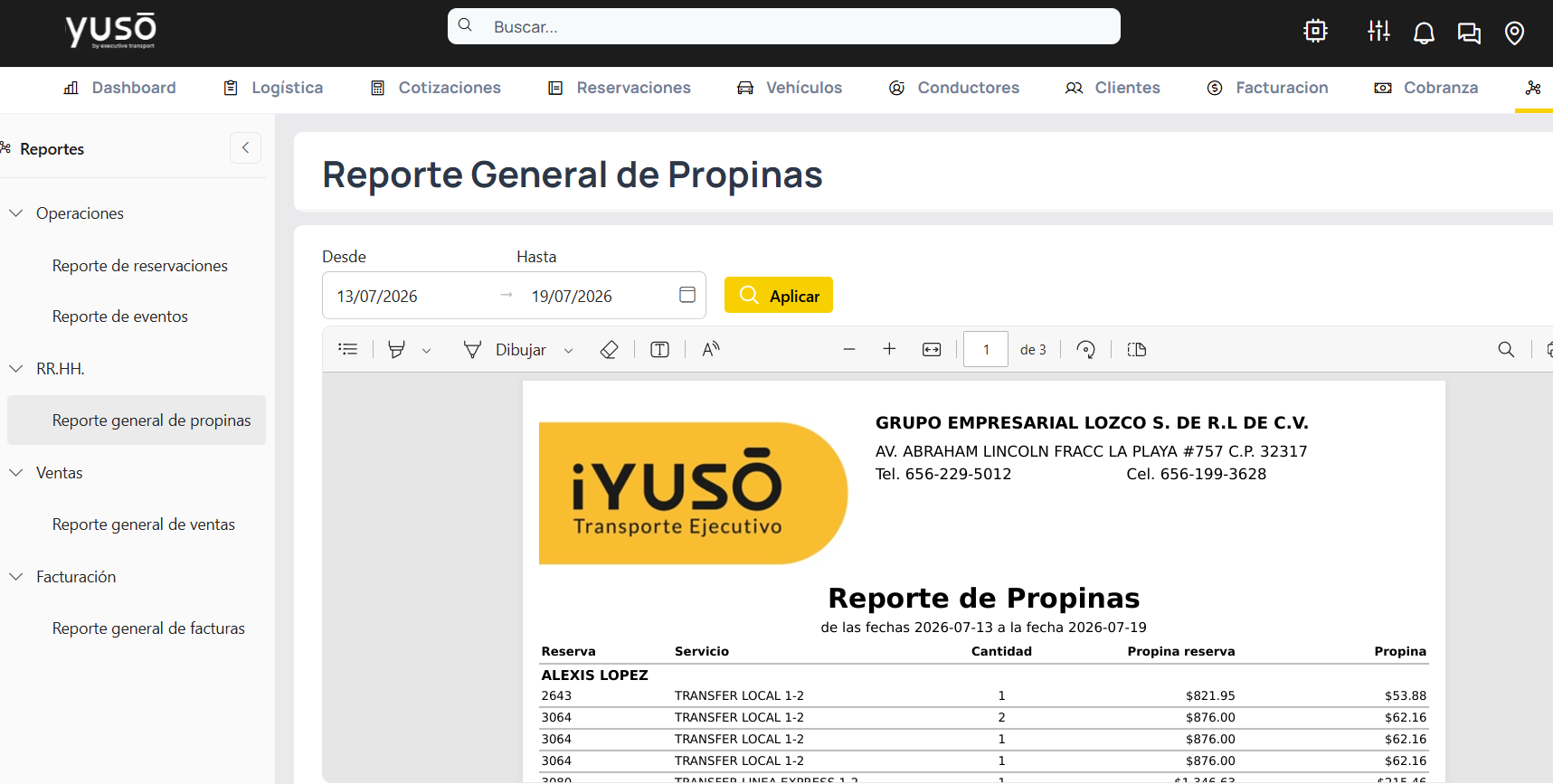Click the PDF page number box
Screen dimensions: 1553x784
pos(986,349)
